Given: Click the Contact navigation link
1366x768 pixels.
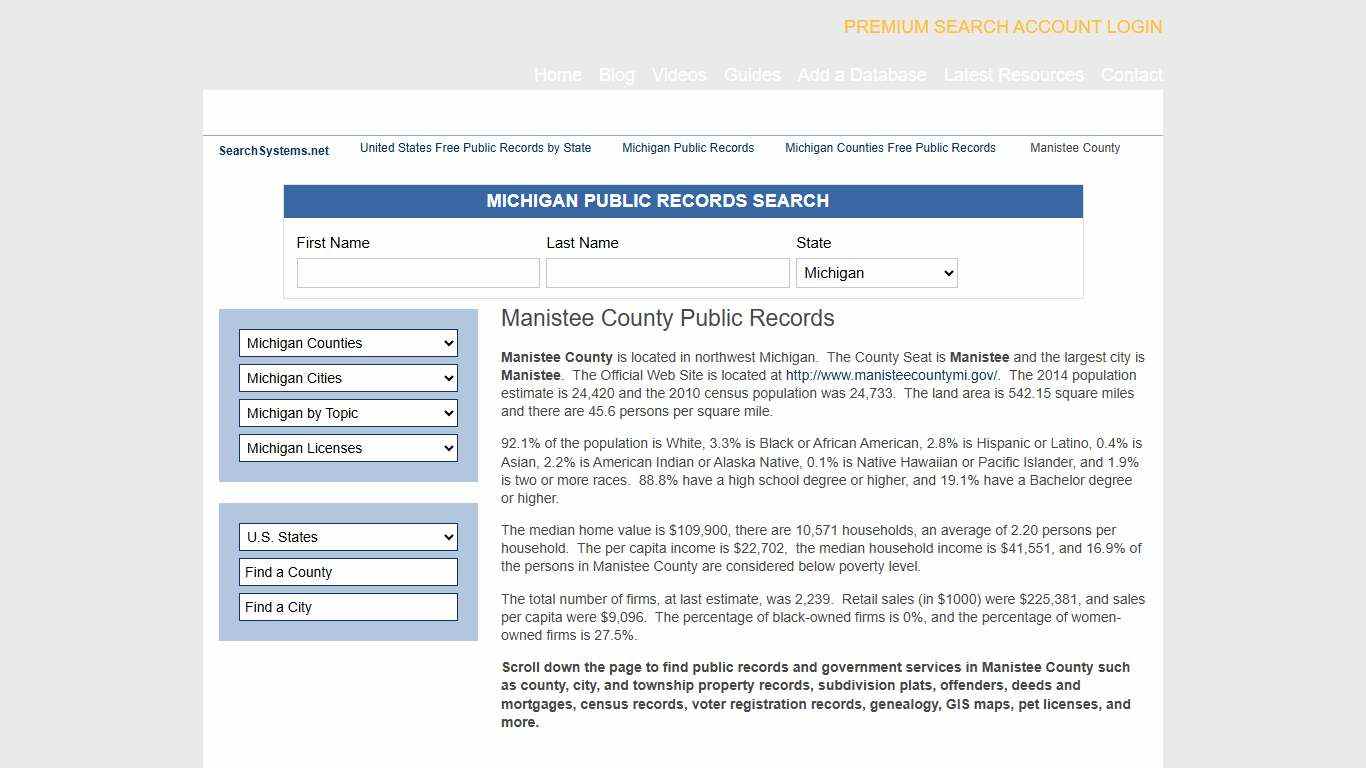Looking at the screenshot, I should click(1131, 75).
